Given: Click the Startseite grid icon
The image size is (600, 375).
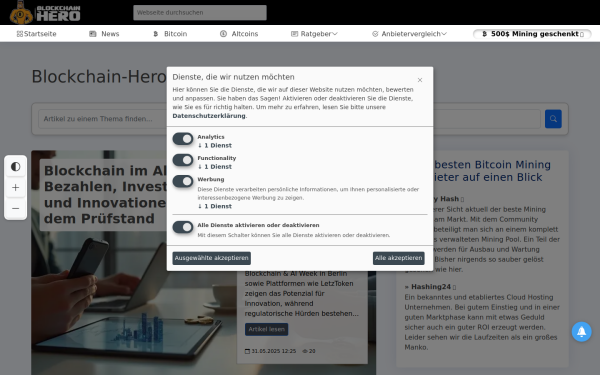Looking at the screenshot, I should [x=20, y=34].
